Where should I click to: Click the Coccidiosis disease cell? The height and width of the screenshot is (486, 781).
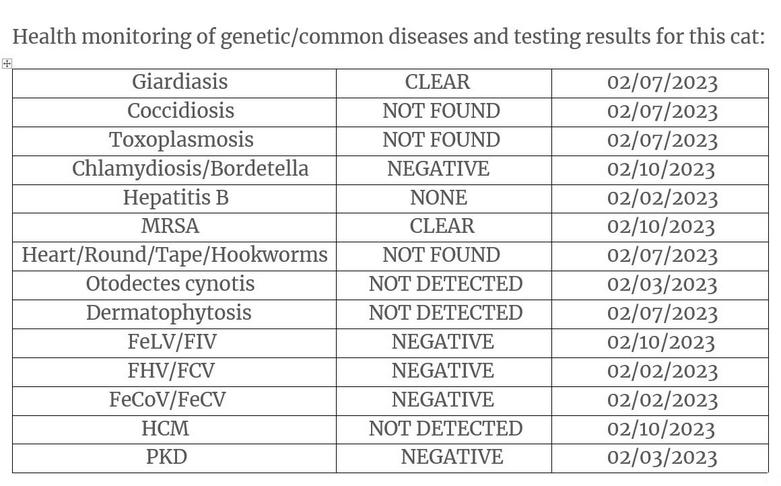[174, 112]
